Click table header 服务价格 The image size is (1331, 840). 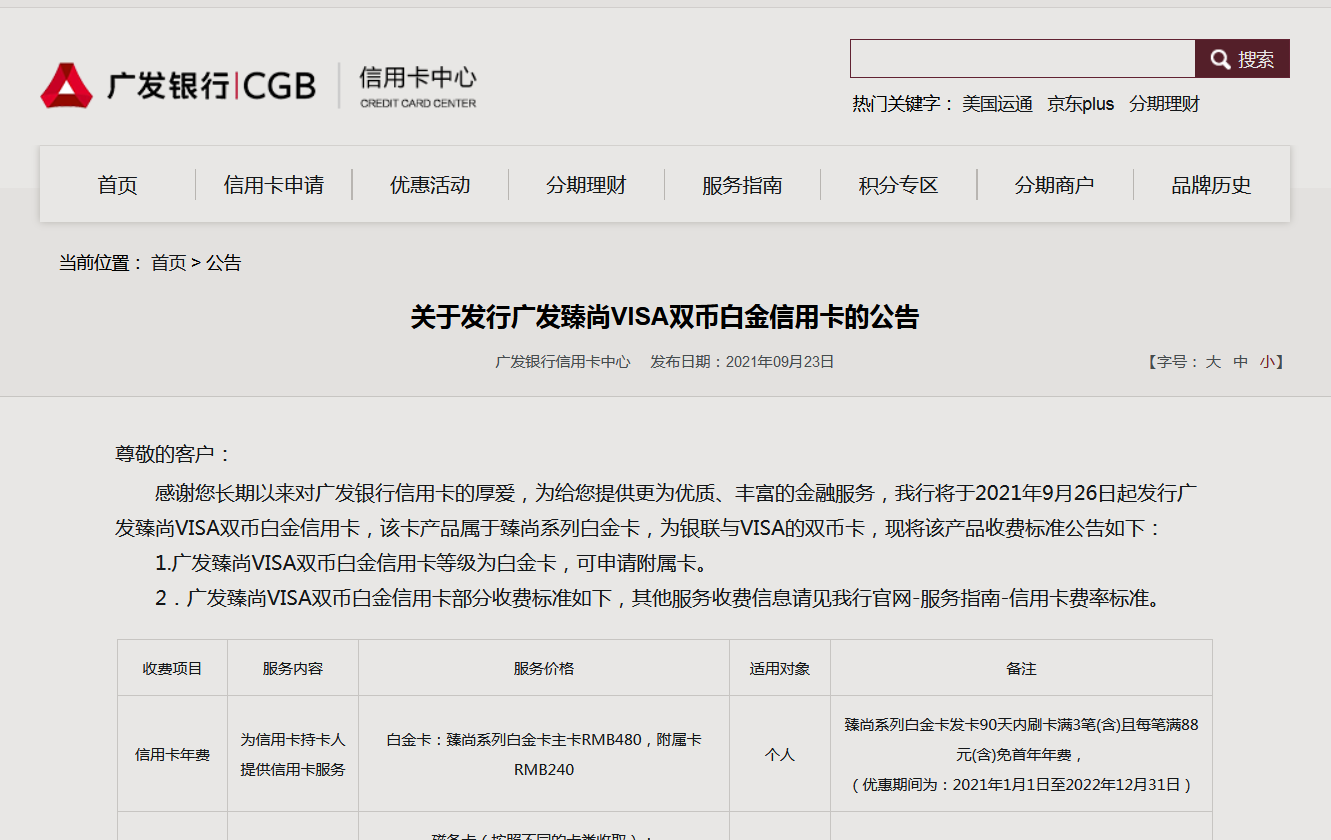pyautogui.click(x=544, y=668)
